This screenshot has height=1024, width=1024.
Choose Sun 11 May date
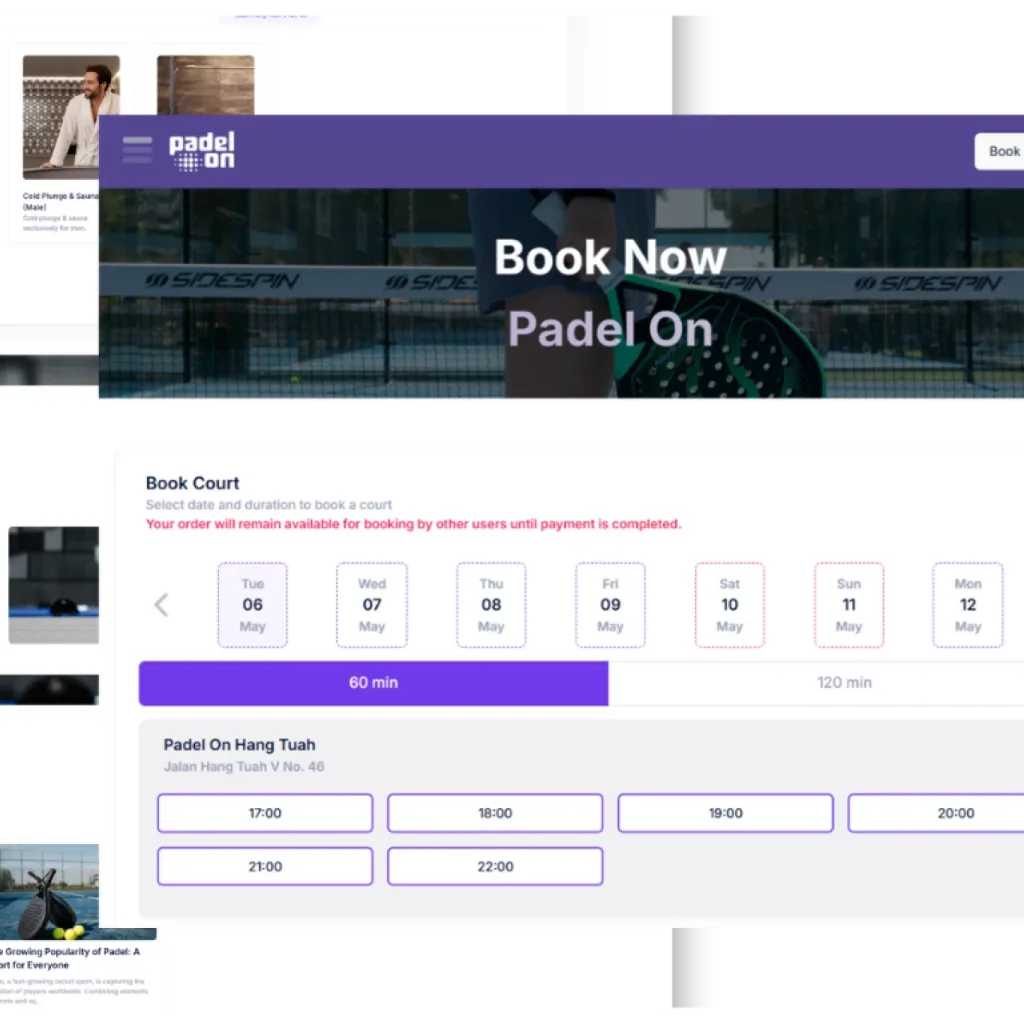coord(849,605)
